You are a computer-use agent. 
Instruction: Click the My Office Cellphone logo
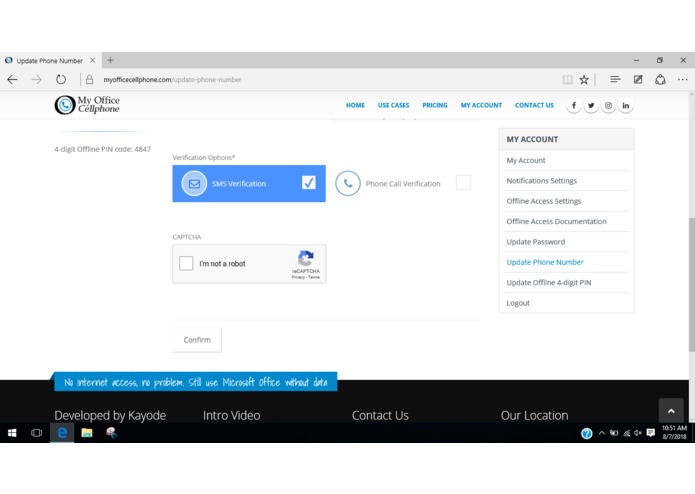(x=87, y=105)
